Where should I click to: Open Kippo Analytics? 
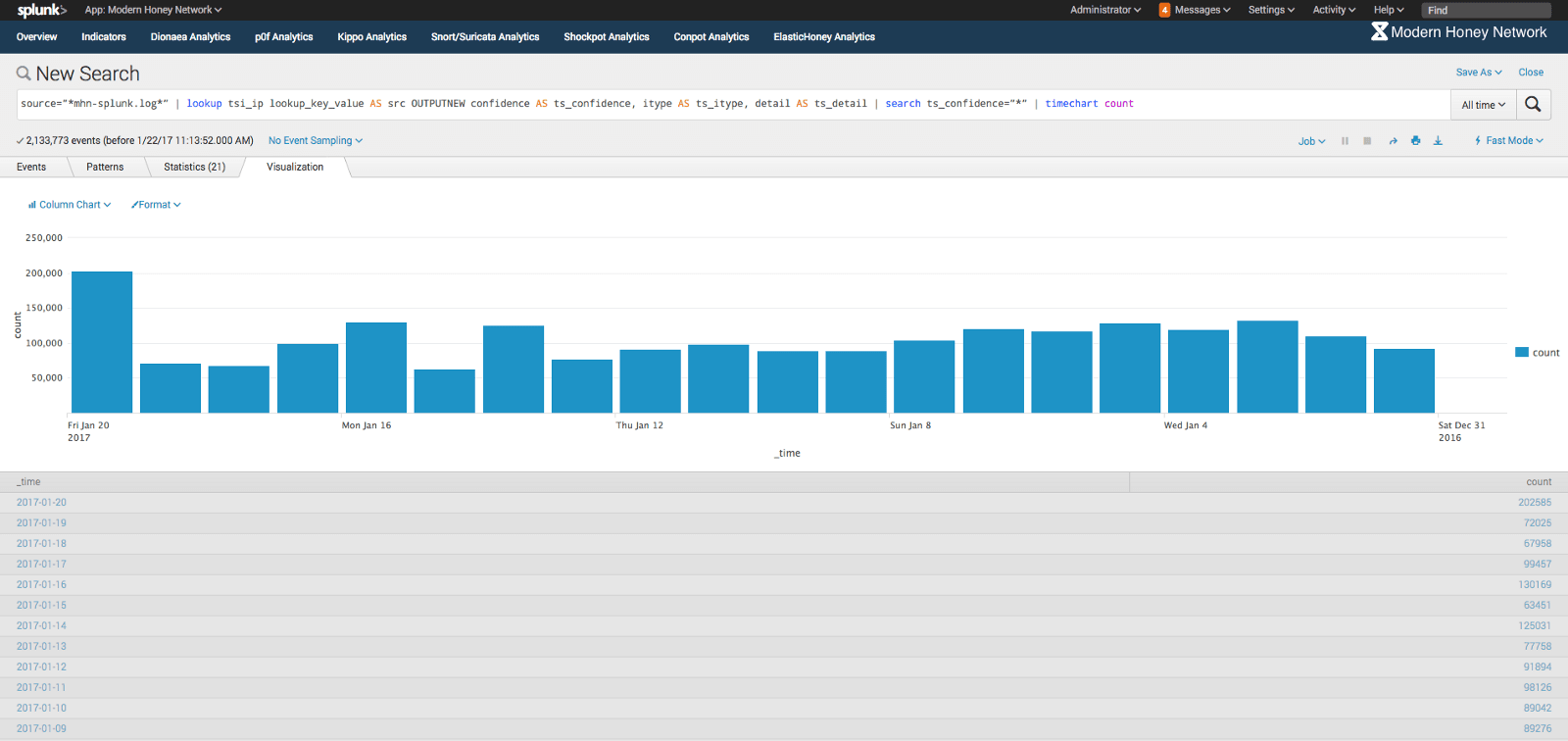(371, 37)
